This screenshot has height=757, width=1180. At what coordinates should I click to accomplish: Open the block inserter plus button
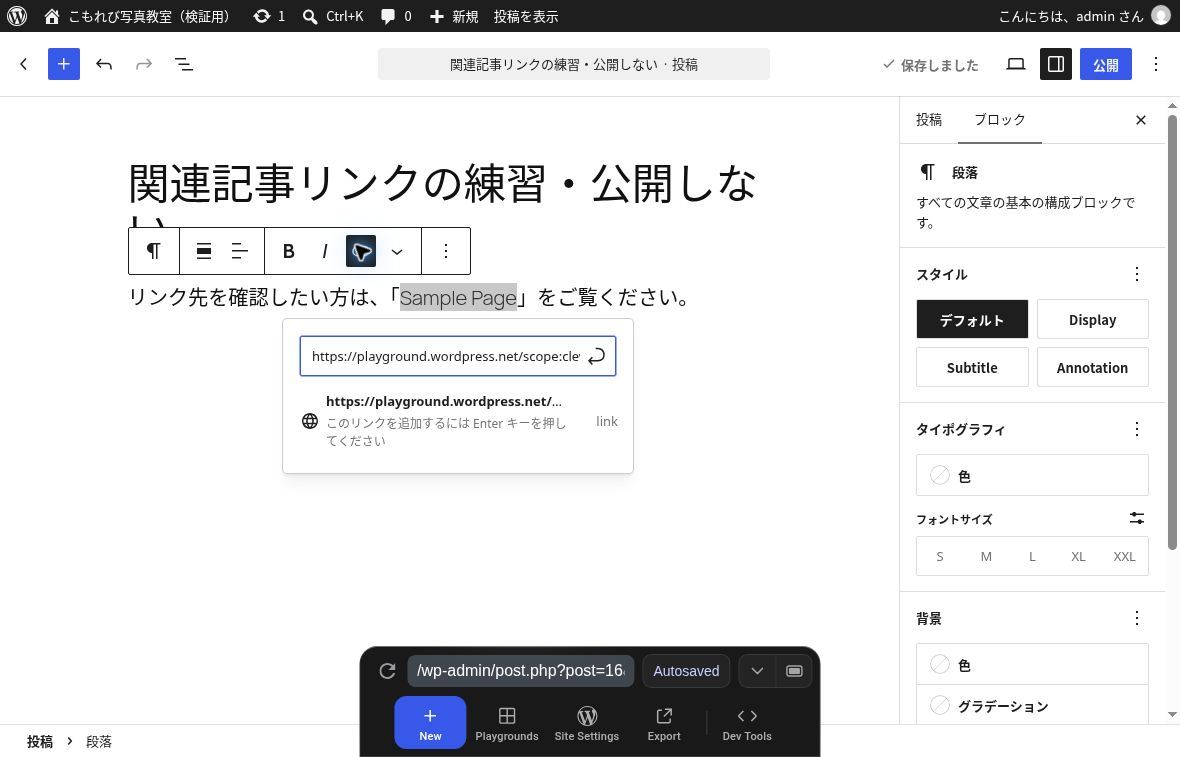64,65
